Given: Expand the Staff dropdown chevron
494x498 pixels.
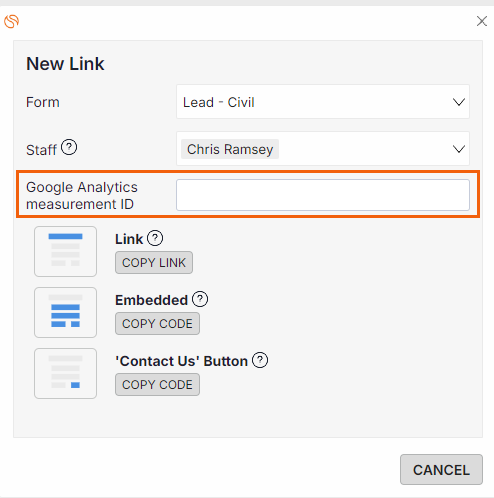Looking at the screenshot, I should coord(459,149).
